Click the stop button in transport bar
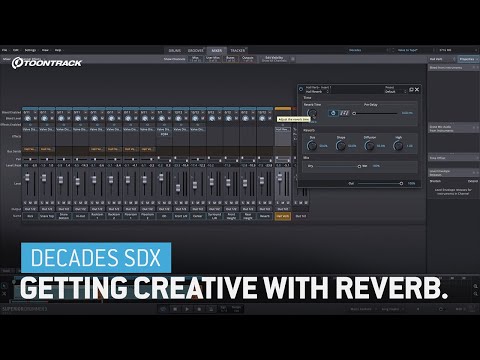The image size is (480, 360). point(175,309)
